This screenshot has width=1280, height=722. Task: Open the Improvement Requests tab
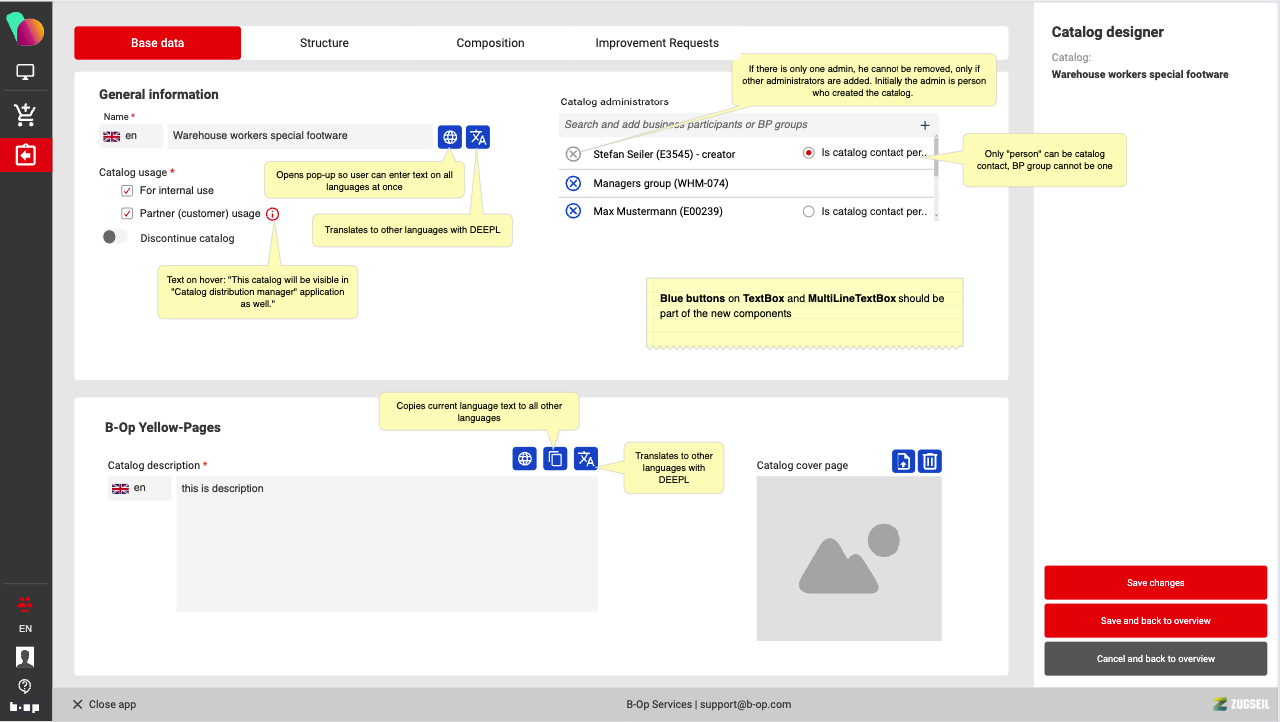pos(657,43)
